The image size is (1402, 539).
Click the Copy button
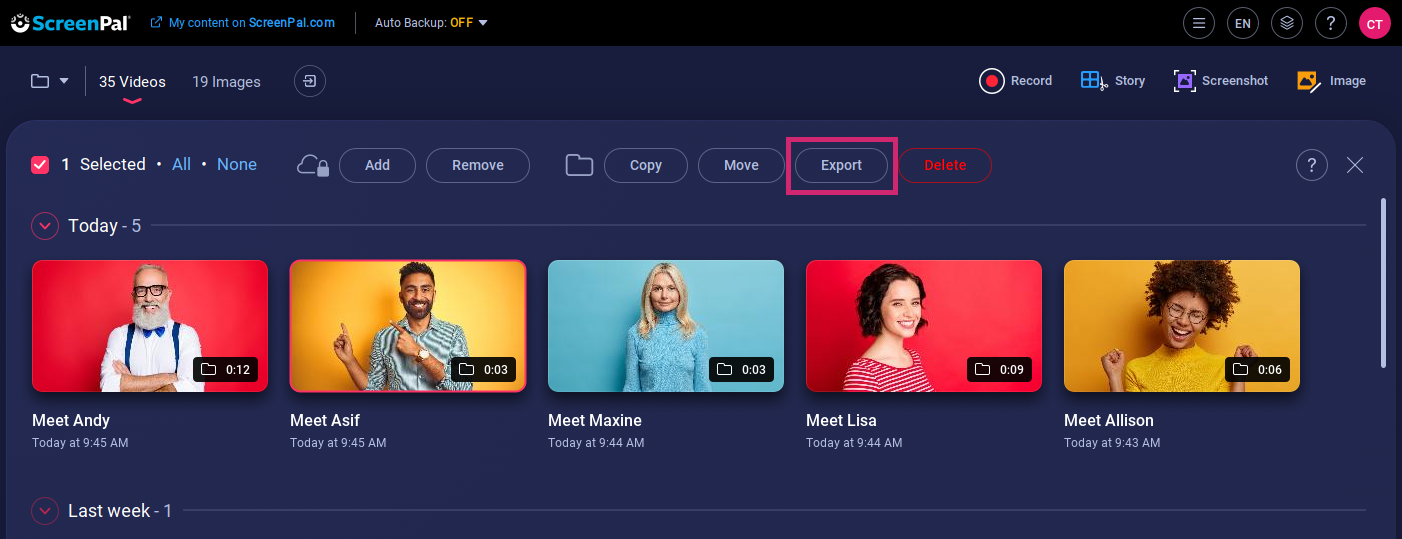[646, 165]
